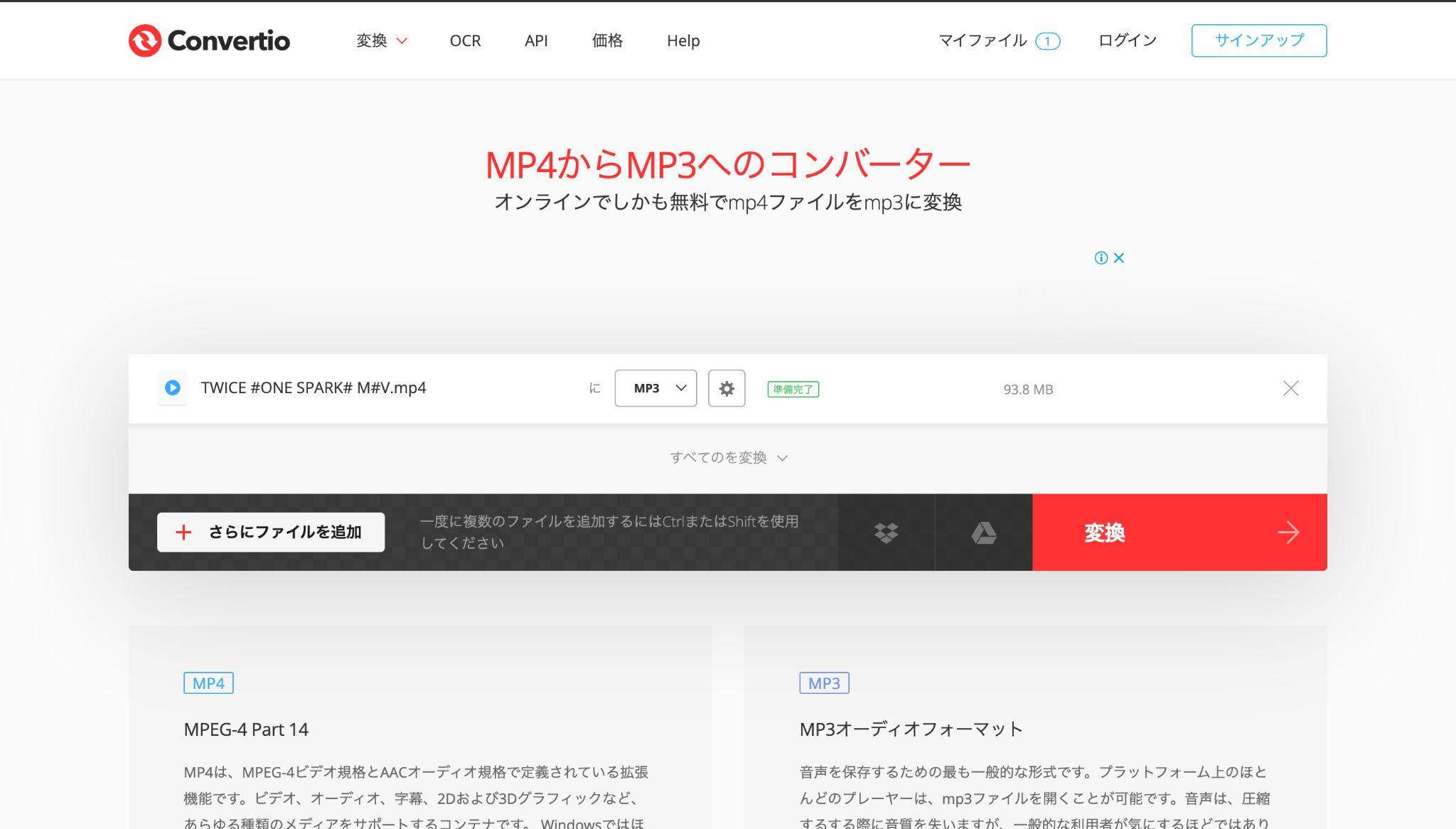1456x829 pixels.
Task: Expand the すべてのを変換 option
Action: click(728, 458)
